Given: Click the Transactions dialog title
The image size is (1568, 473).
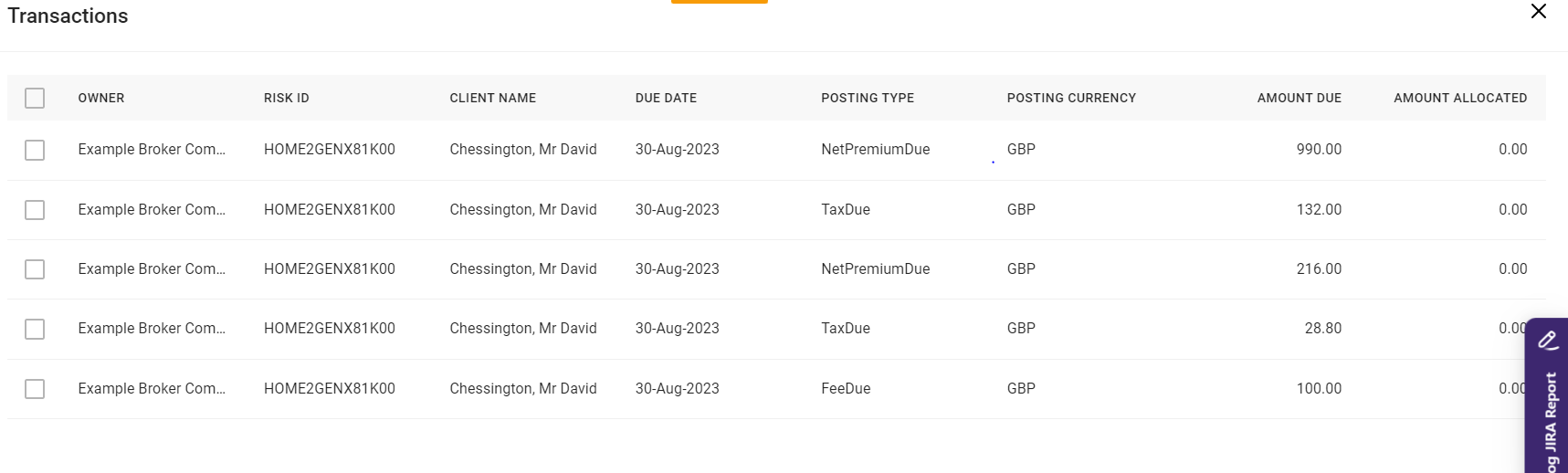Looking at the screenshot, I should pyautogui.click(x=68, y=16).
